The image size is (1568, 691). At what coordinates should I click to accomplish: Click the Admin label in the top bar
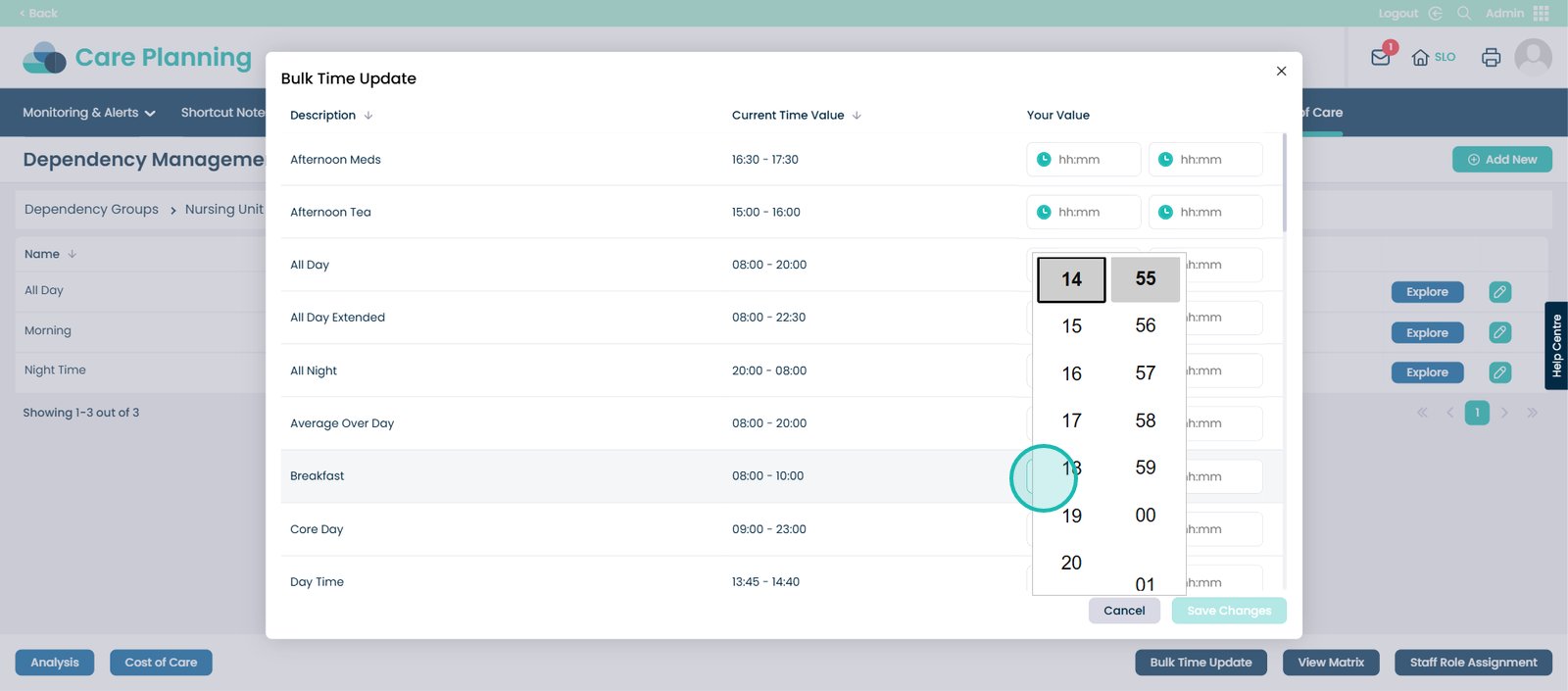[x=1504, y=13]
